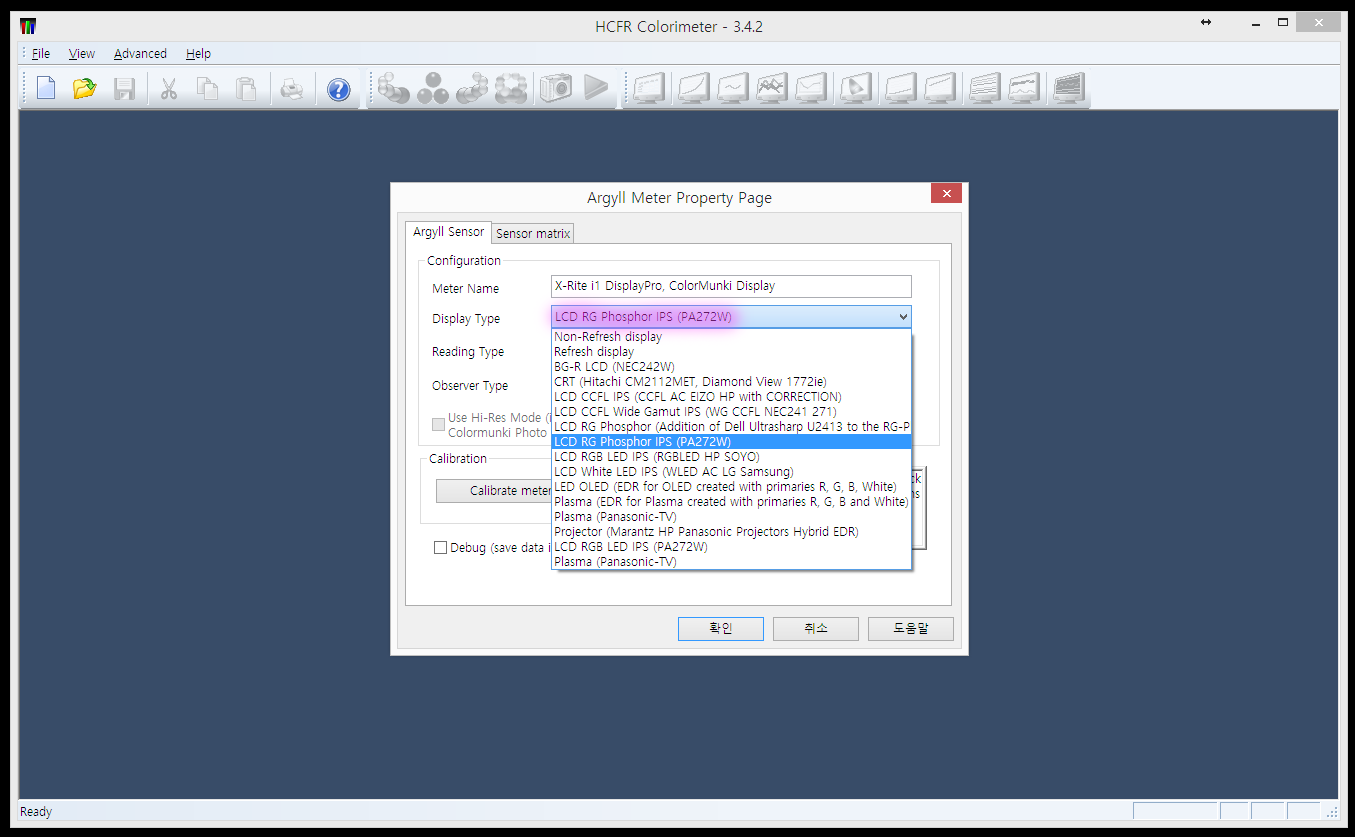Click the monitor icon with wavy line
Viewport: 1355px width, 837px height.
[x=733, y=89]
